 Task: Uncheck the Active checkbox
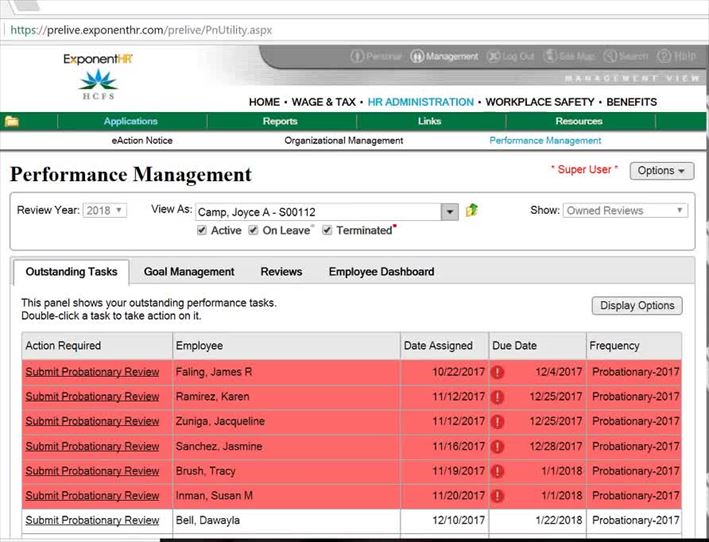(x=203, y=230)
